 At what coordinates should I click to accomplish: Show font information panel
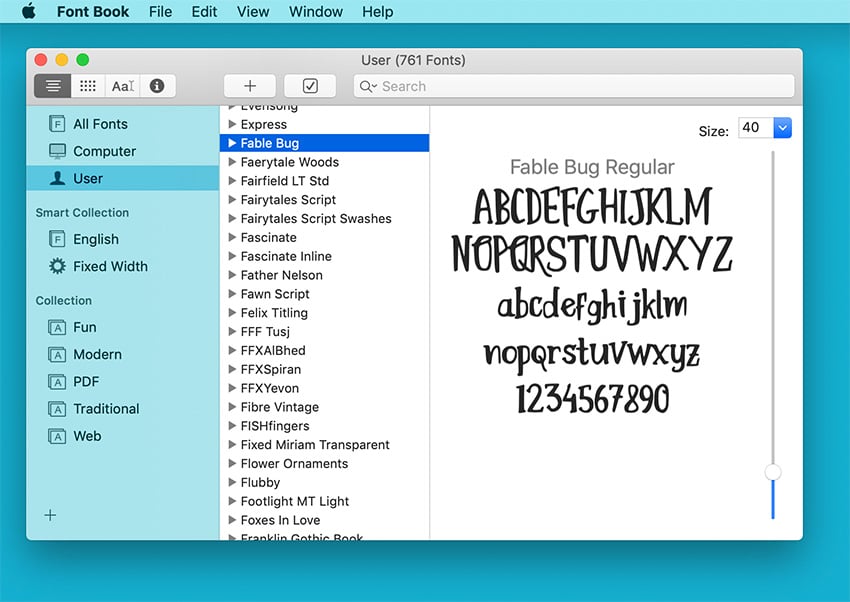click(x=157, y=86)
